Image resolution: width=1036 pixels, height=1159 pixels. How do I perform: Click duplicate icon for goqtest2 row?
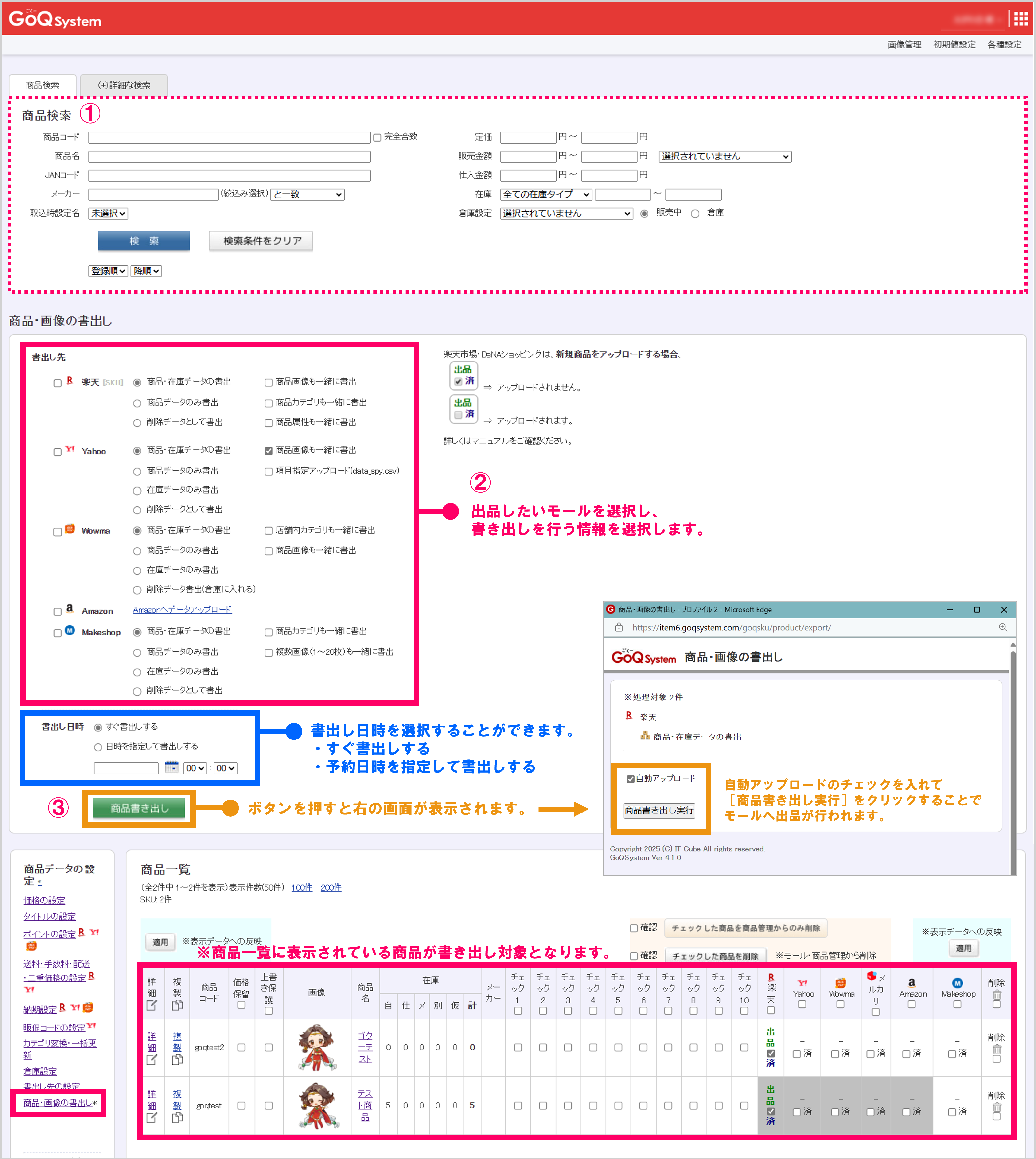178,1060
